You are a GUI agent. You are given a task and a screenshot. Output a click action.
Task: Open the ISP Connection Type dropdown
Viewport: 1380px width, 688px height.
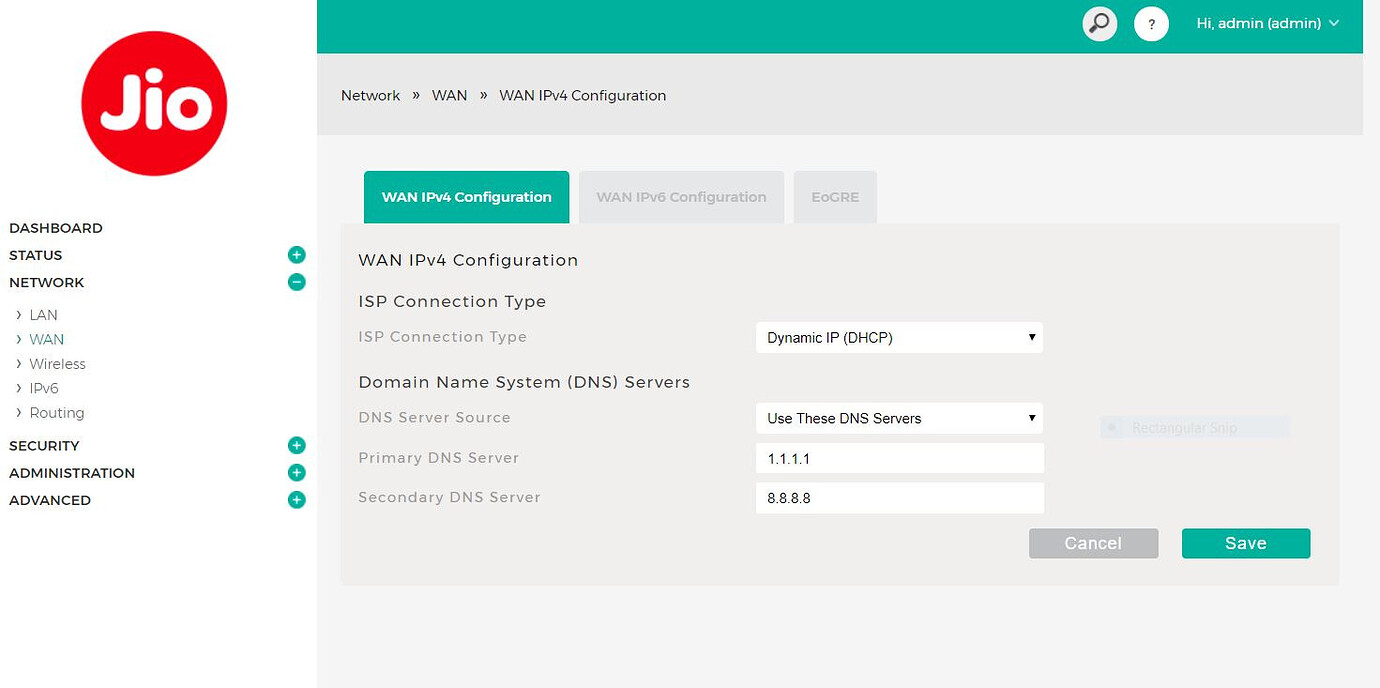point(898,337)
